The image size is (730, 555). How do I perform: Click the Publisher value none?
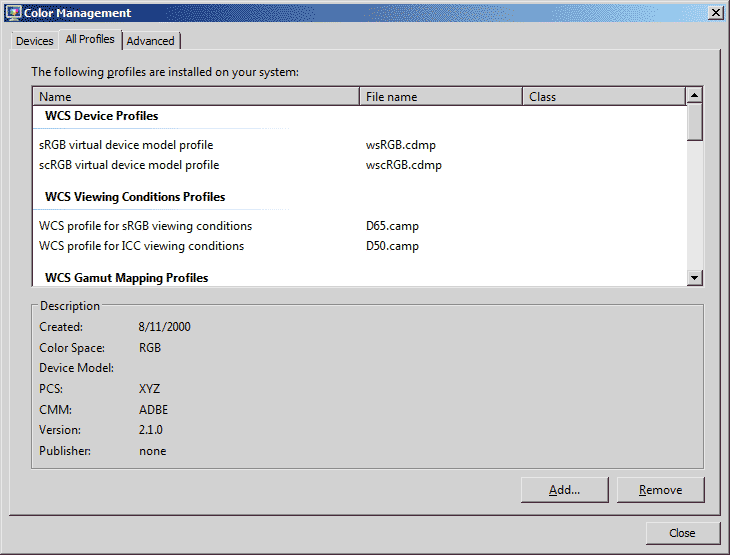coord(152,451)
